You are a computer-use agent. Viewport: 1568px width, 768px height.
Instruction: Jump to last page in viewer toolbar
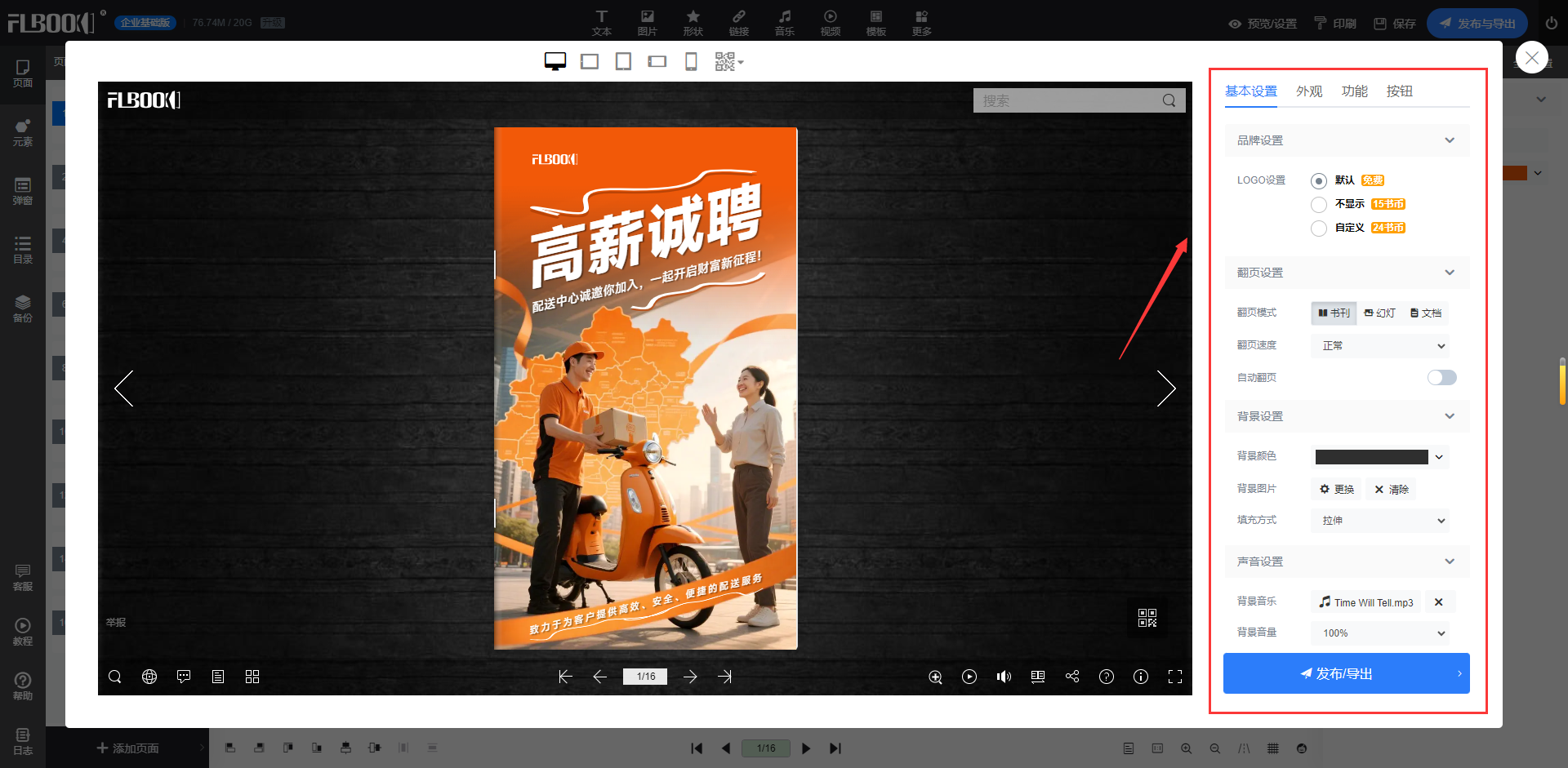point(724,677)
